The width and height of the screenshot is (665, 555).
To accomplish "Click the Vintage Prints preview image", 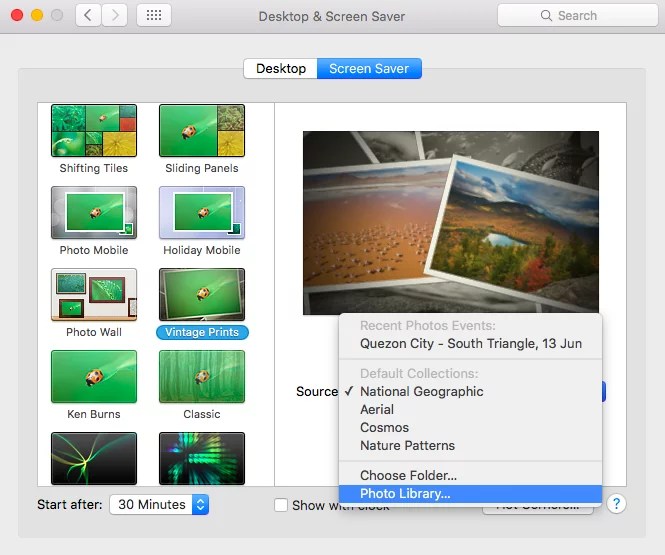I will (x=451, y=223).
